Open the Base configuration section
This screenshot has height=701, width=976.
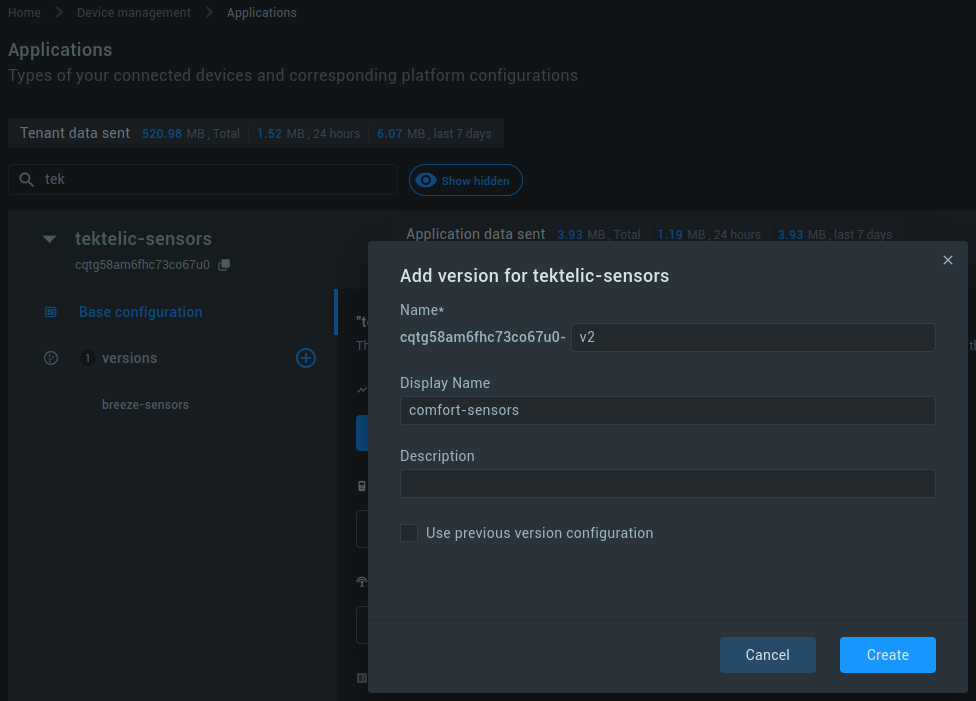140,312
